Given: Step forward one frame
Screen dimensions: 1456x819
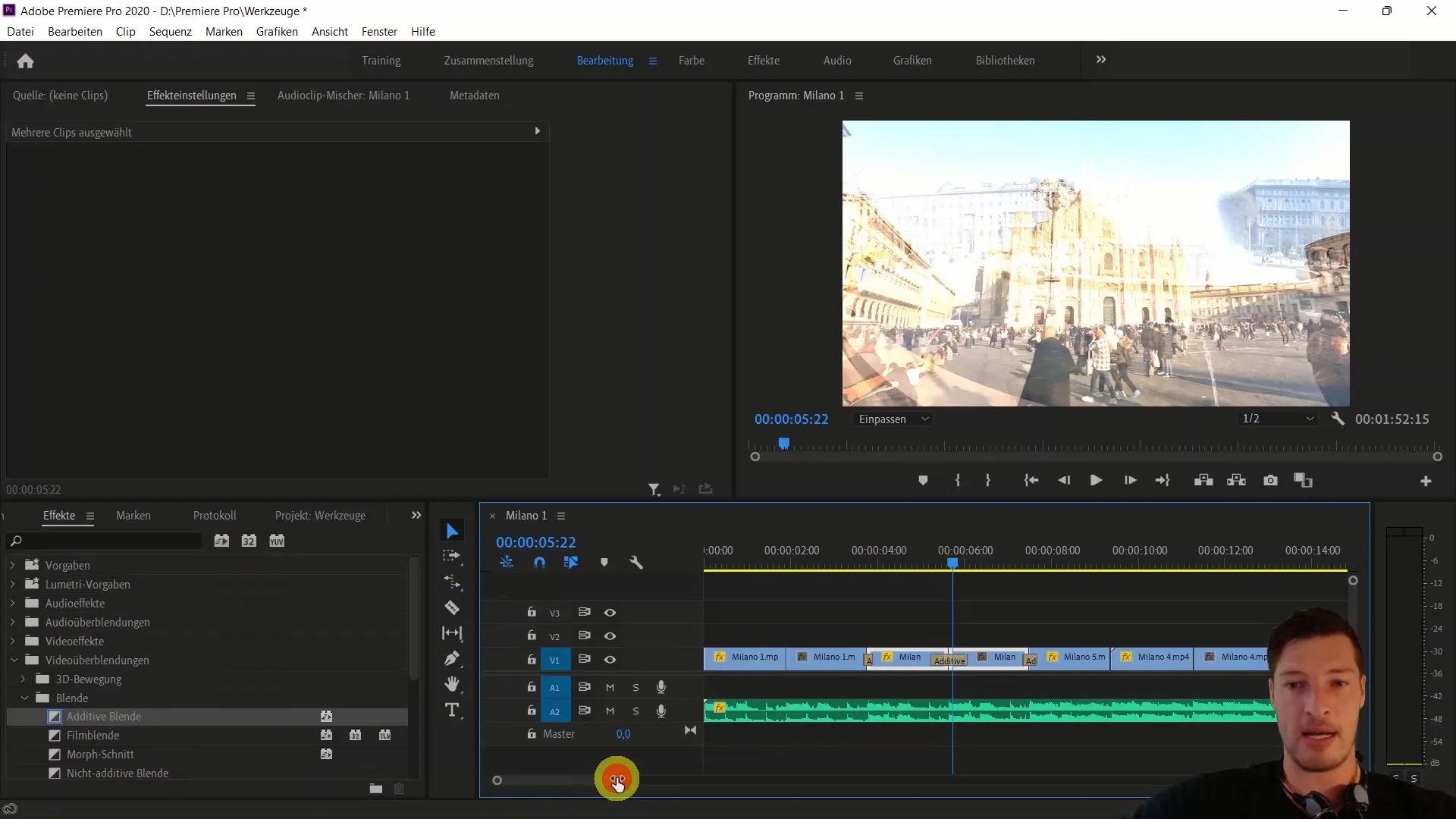Looking at the screenshot, I should tap(1130, 480).
